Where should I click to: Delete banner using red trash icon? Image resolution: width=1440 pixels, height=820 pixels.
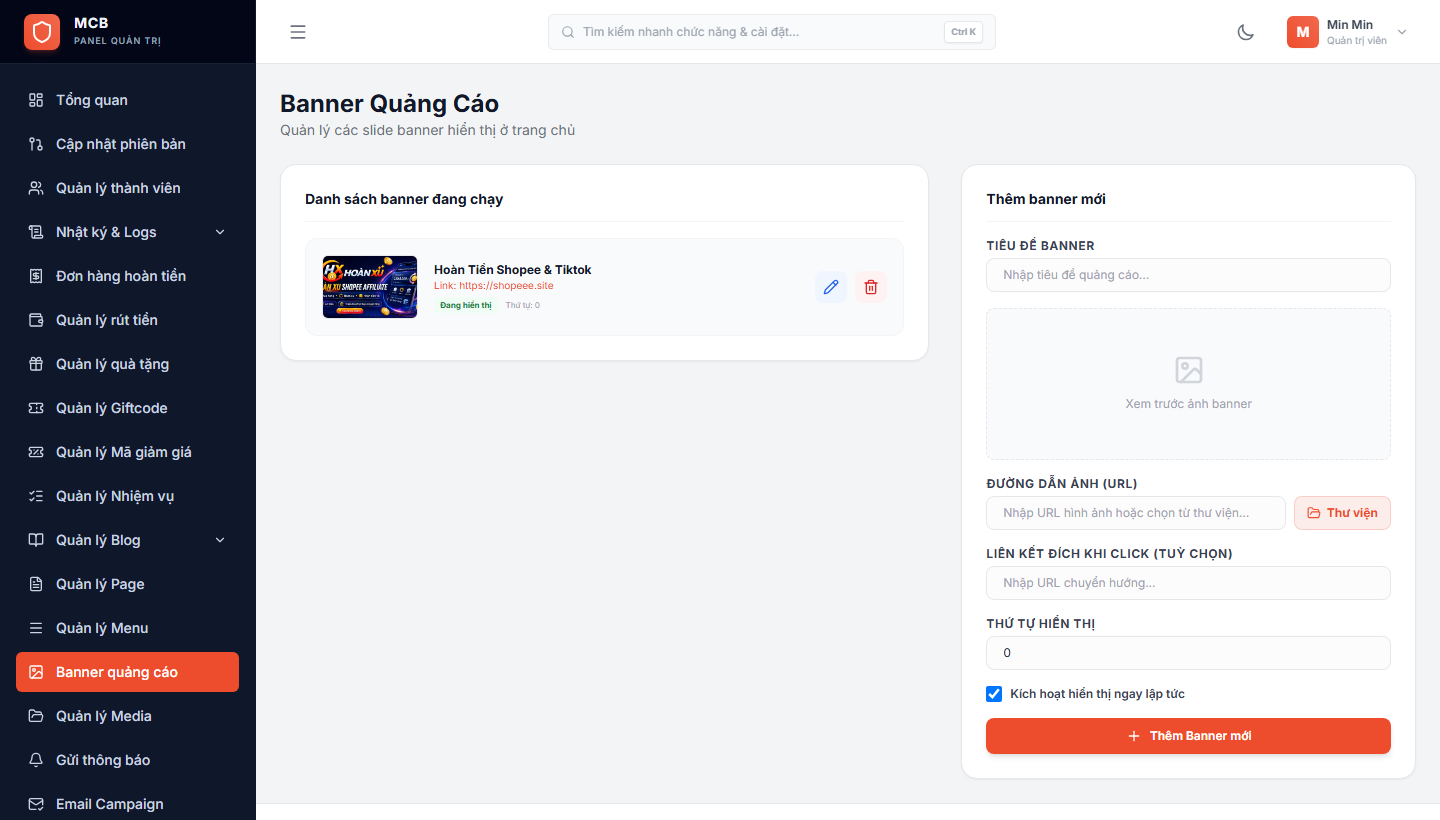[870, 287]
